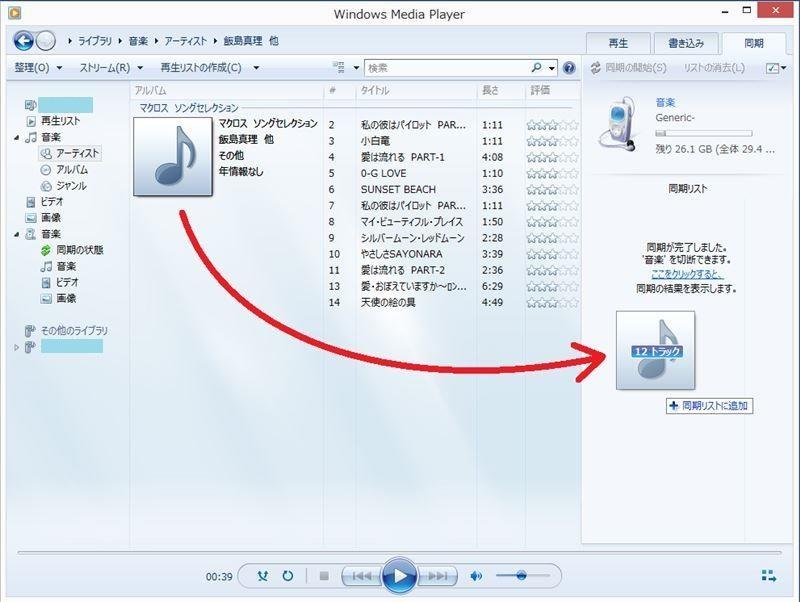Click the large Play button

(399, 576)
